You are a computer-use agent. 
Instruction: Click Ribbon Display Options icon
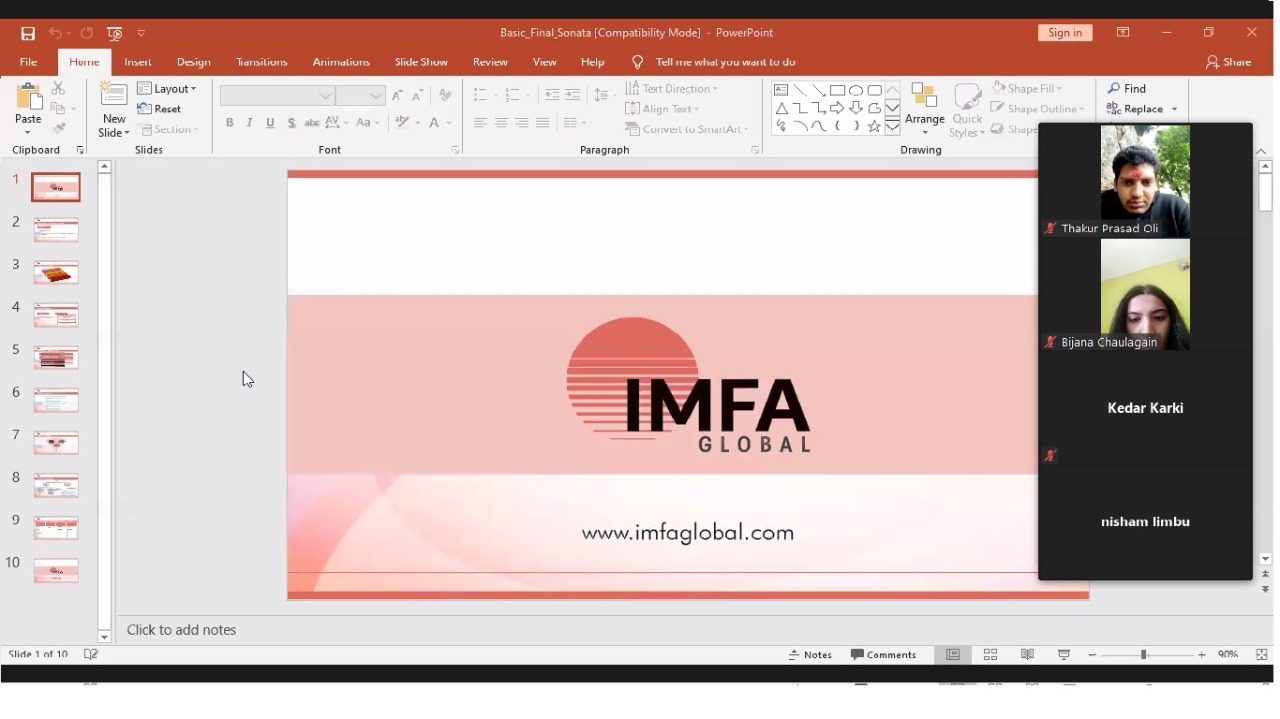[1124, 33]
